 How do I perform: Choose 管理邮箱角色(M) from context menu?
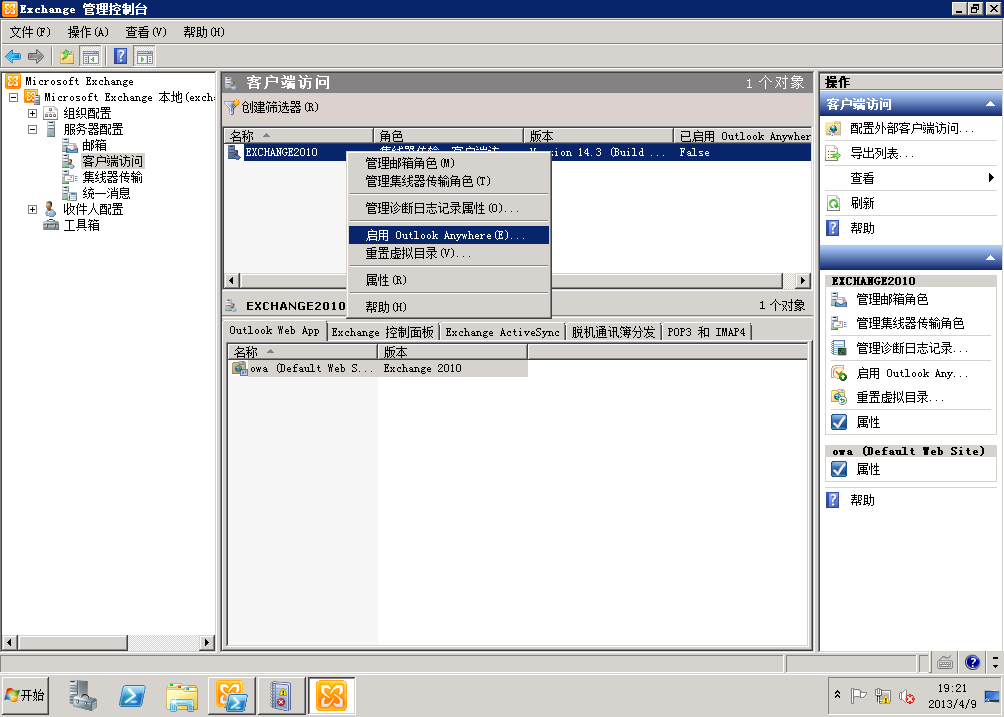pyautogui.click(x=449, y=163)
